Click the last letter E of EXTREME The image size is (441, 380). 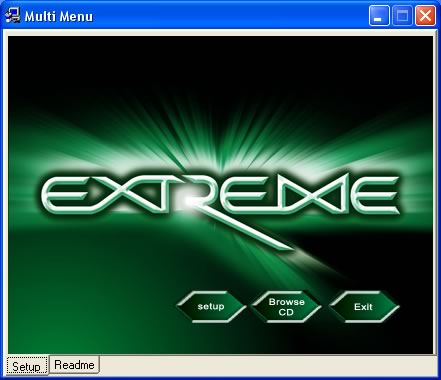tap(373, 195)
